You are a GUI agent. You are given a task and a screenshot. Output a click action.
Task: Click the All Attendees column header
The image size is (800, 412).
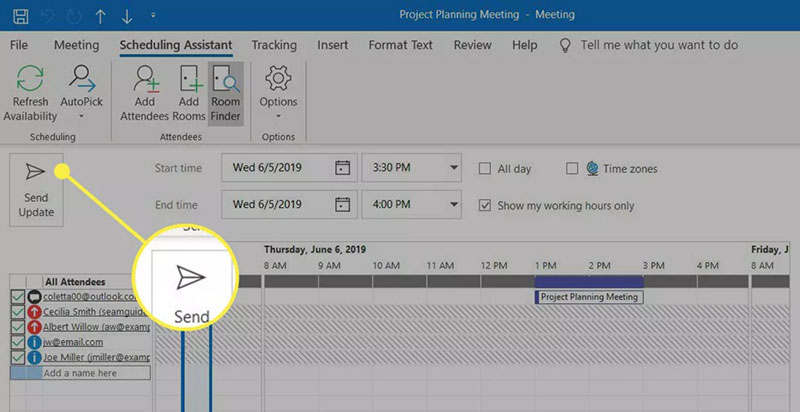point(75,281)
